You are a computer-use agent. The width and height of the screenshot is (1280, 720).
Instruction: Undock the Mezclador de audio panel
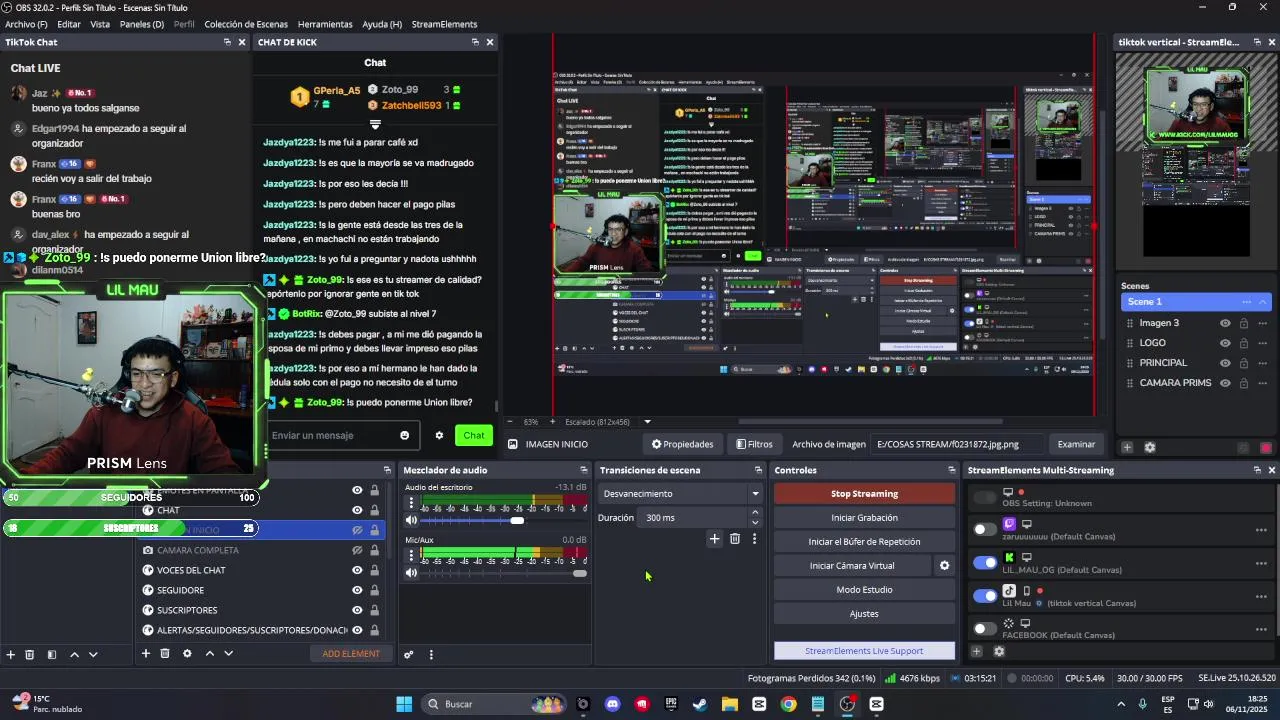point(584,470)
